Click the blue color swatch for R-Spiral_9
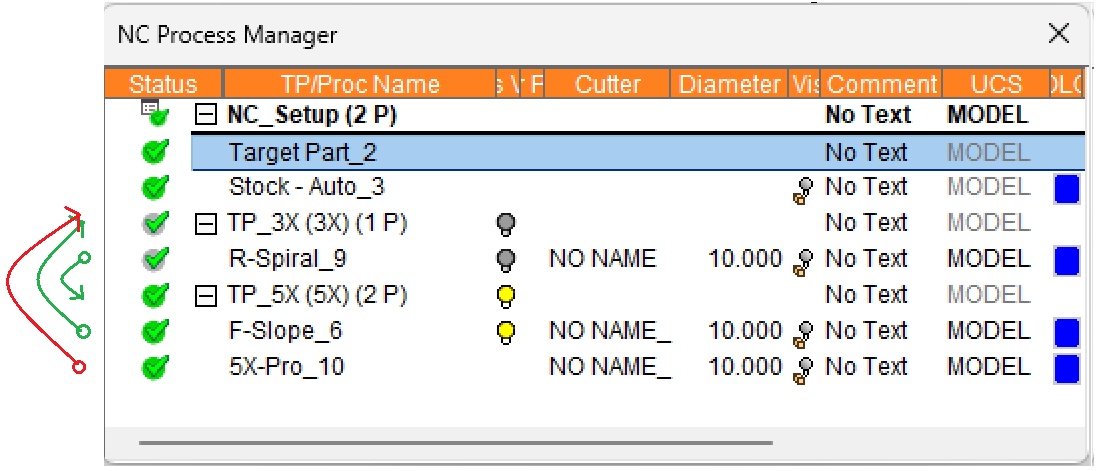 coord(1067,260)
